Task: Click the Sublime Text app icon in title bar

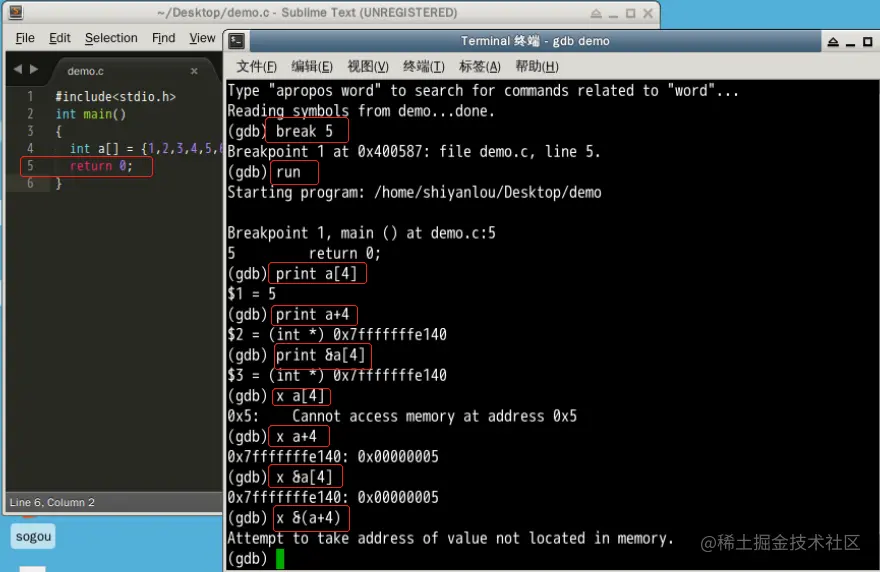Action: pos(16,12)
